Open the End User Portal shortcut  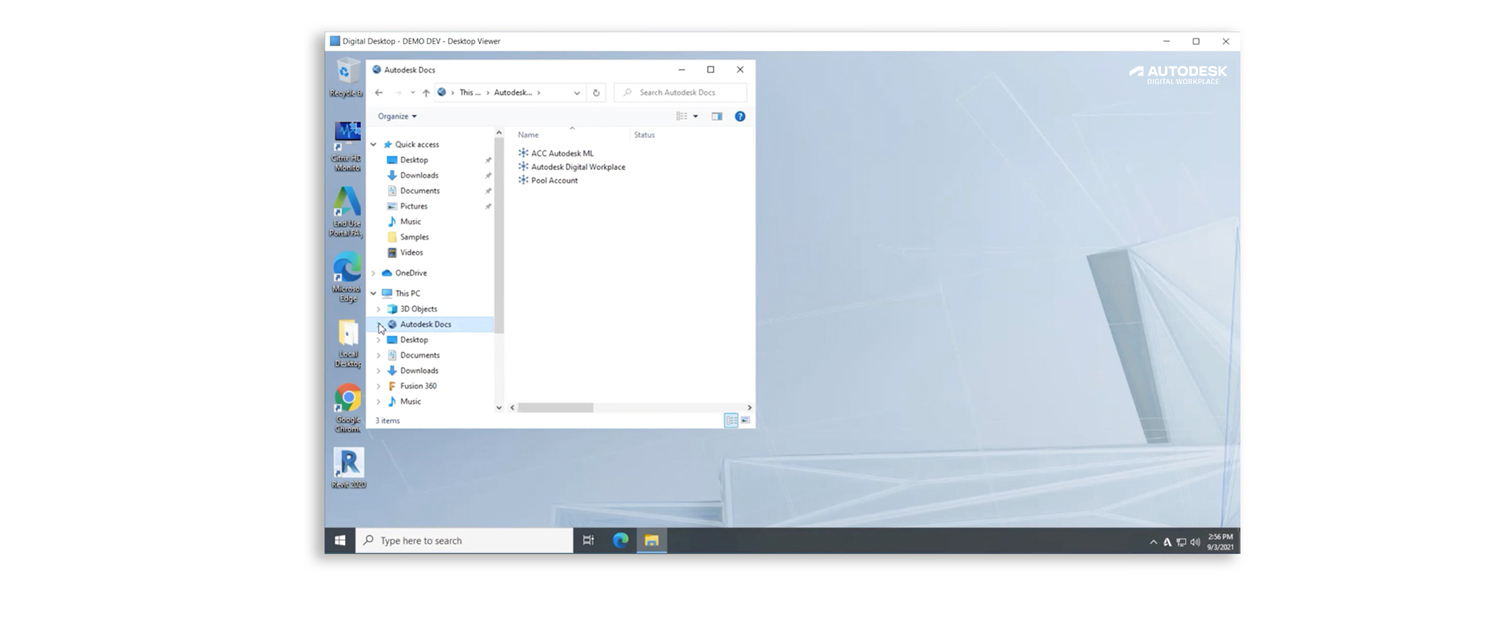(x=347, y=204)
